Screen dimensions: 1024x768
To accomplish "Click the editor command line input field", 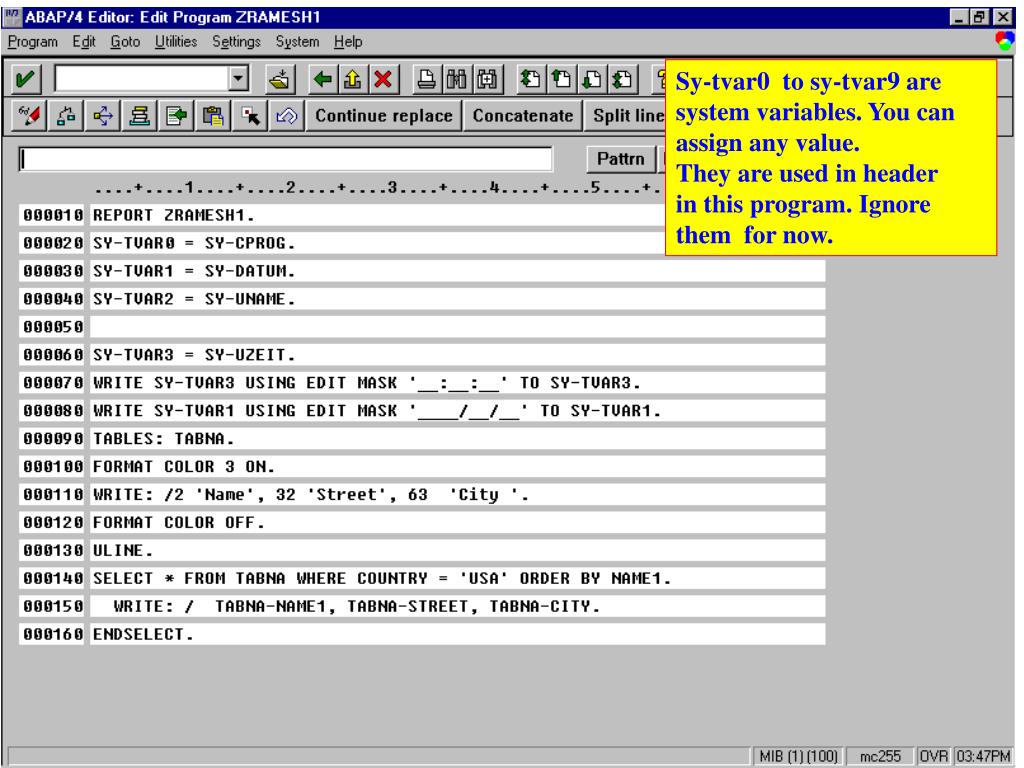I will click(x=285, y=159).
